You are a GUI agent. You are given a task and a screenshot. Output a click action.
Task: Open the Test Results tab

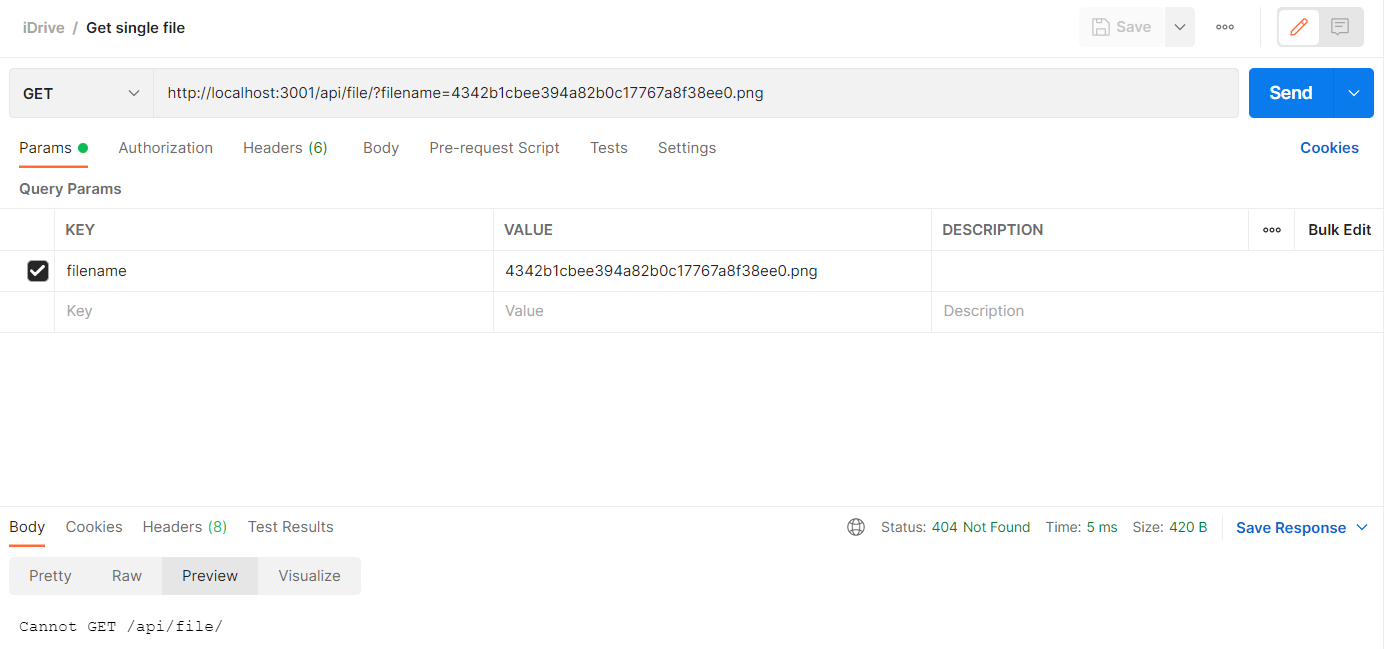(x=291, y=527)
